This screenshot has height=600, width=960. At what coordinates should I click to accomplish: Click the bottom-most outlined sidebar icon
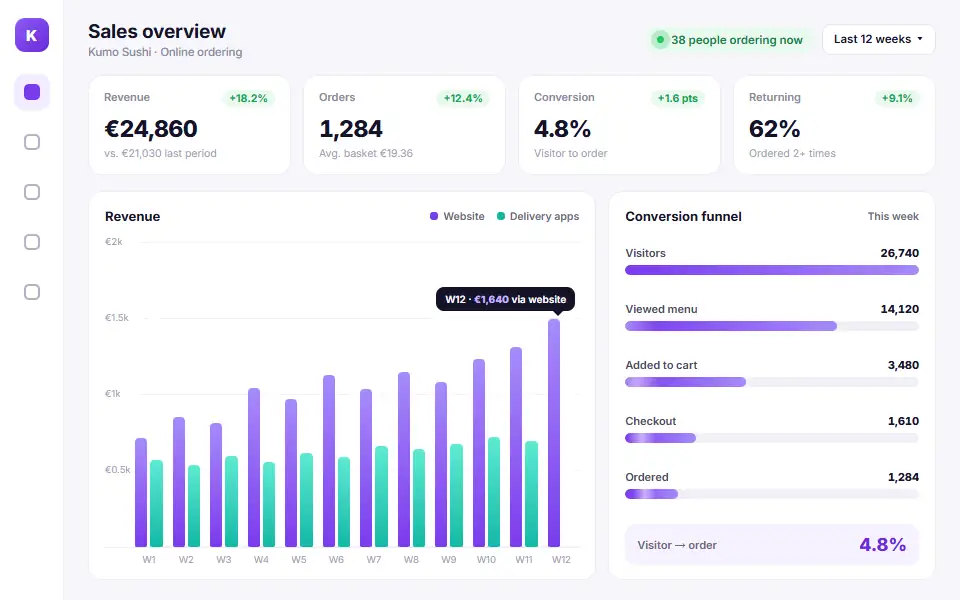pos(32,292)
